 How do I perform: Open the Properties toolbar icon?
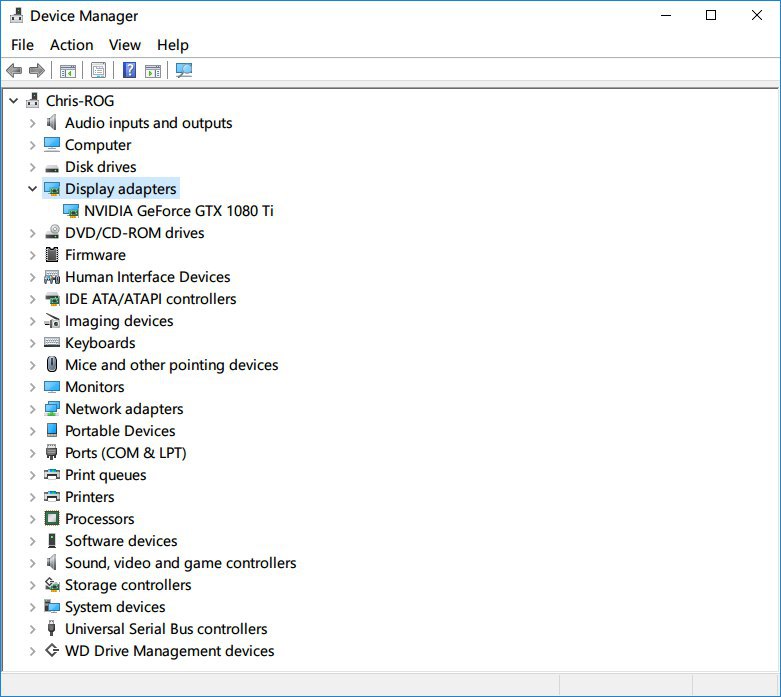[99, 70]
